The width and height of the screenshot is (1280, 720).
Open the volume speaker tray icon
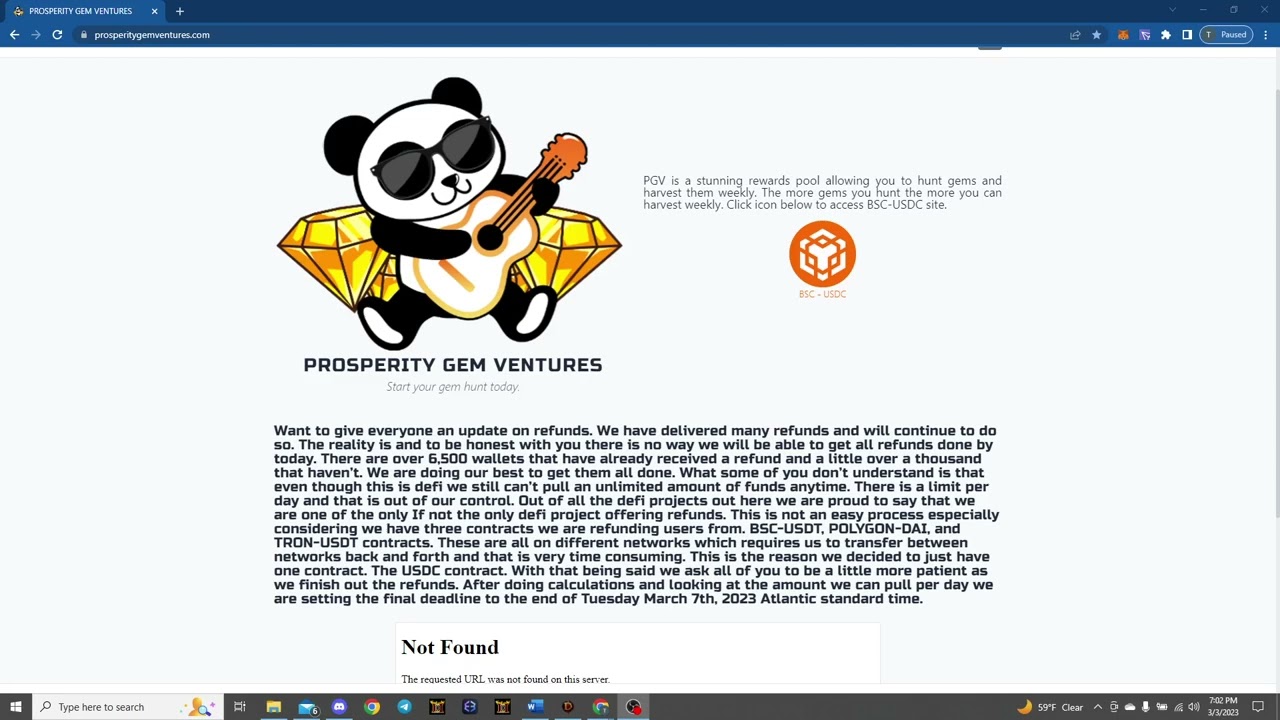pyautogui.click(x=1194, y=707)
